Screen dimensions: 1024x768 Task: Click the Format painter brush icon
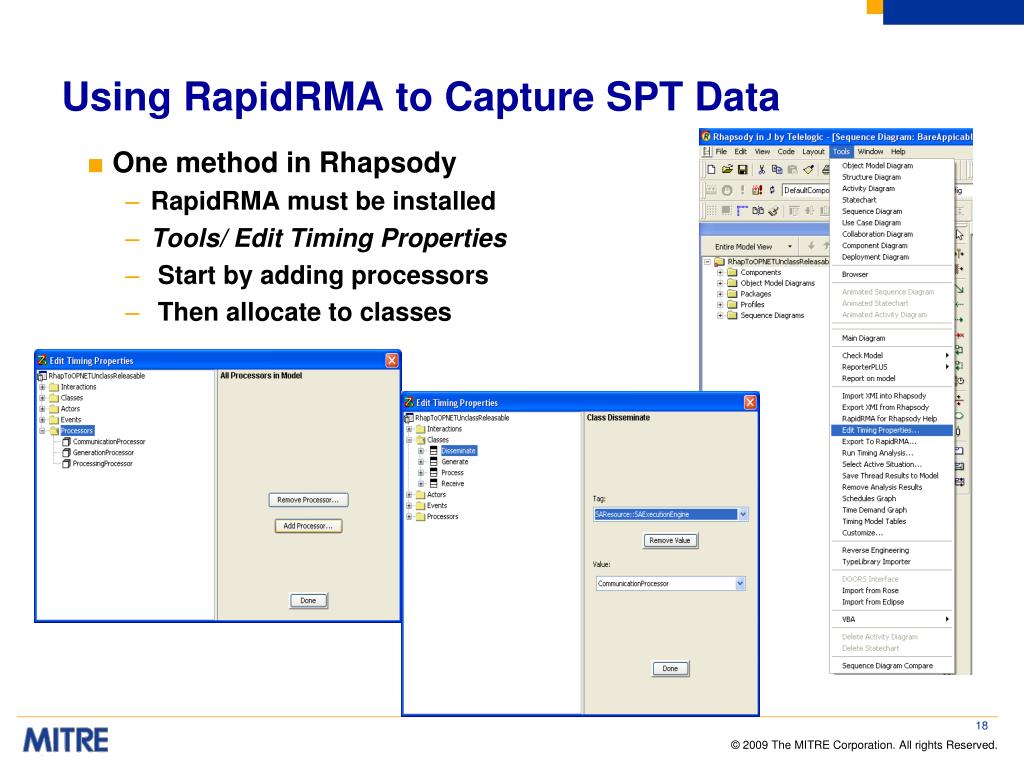pos(808,170)
